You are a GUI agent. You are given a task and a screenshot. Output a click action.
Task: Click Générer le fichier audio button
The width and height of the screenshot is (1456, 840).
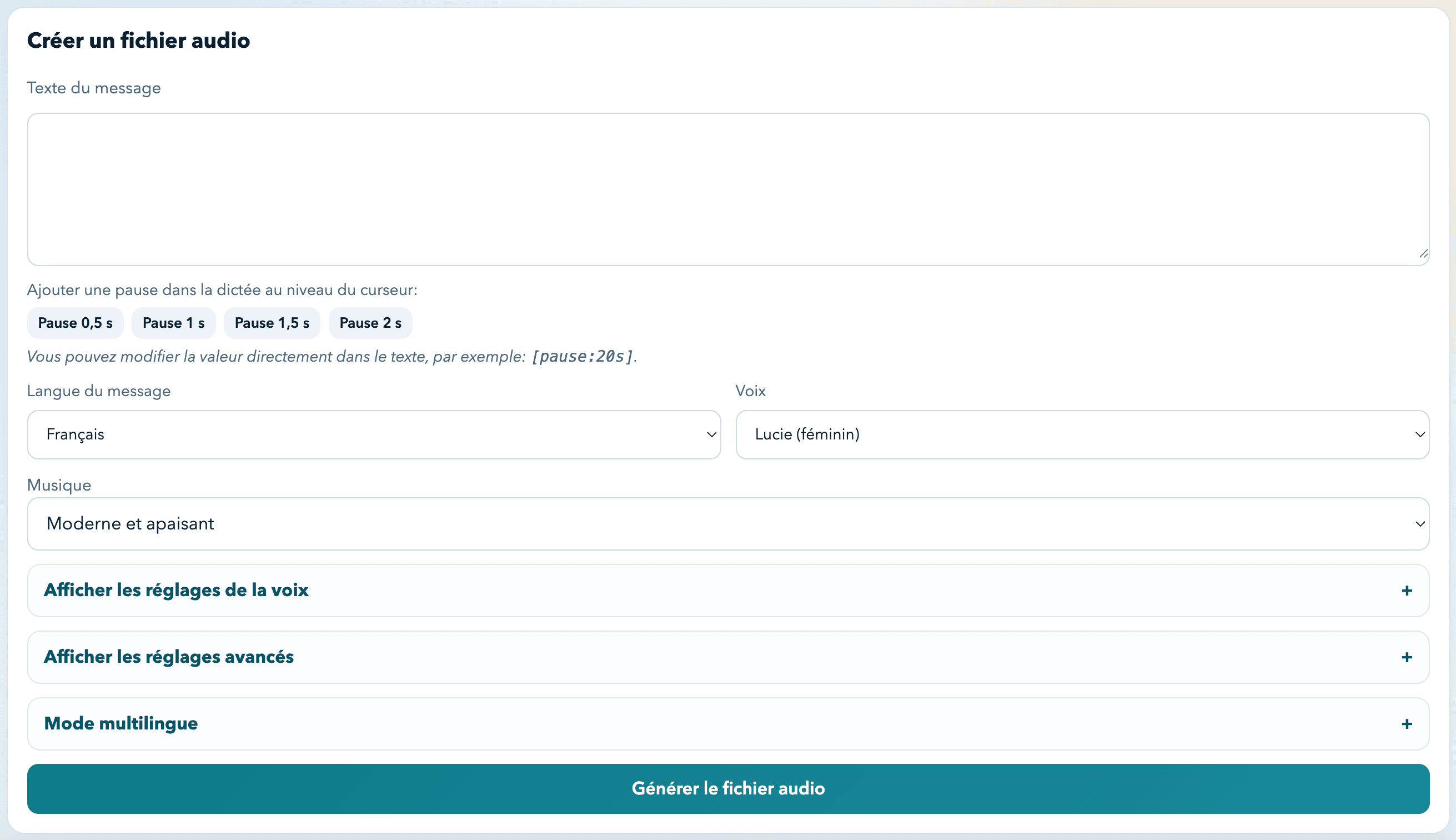click(727, 789)
